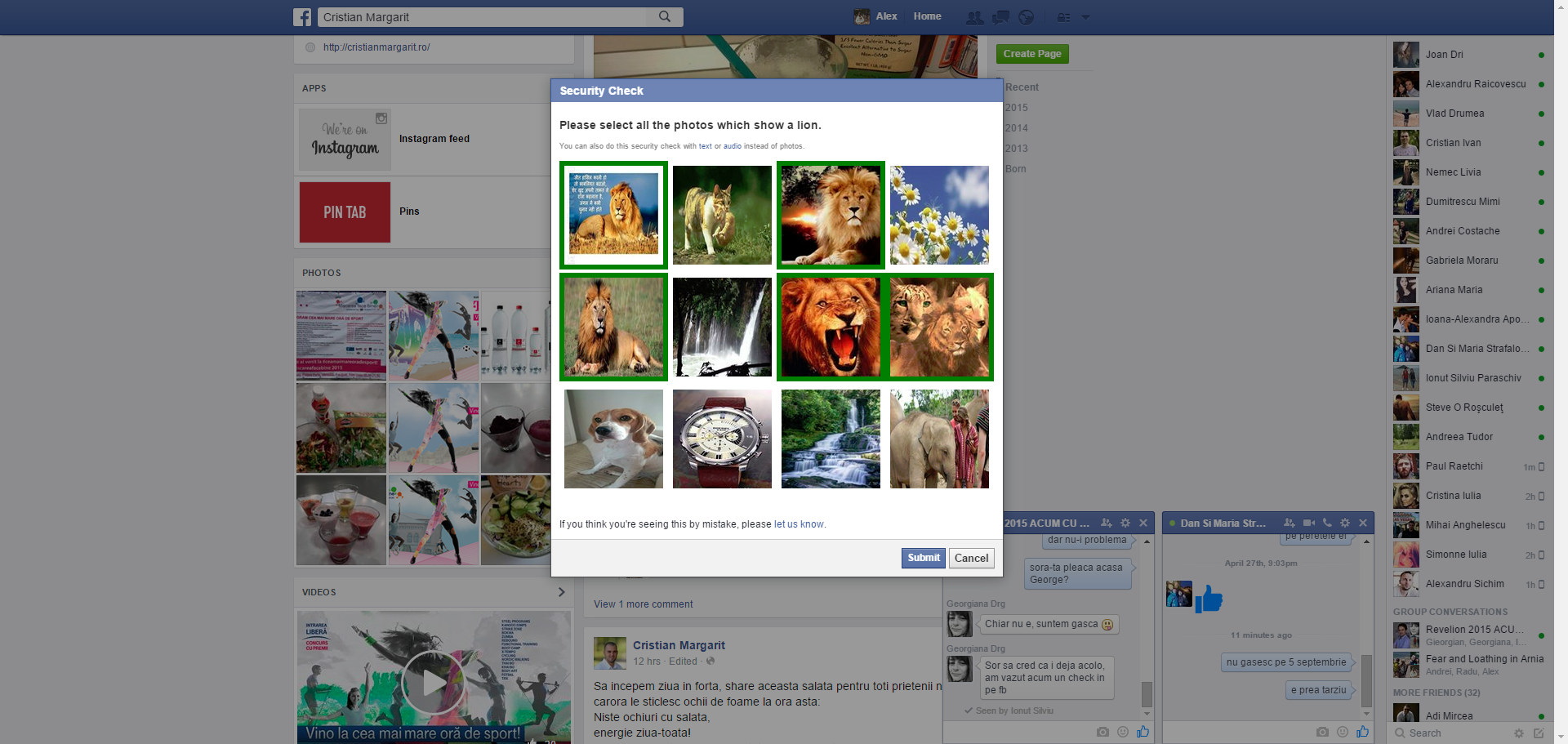Select the beagle dog photo
The height and width of the screenshot is (744, 1568).
(613, 439)
